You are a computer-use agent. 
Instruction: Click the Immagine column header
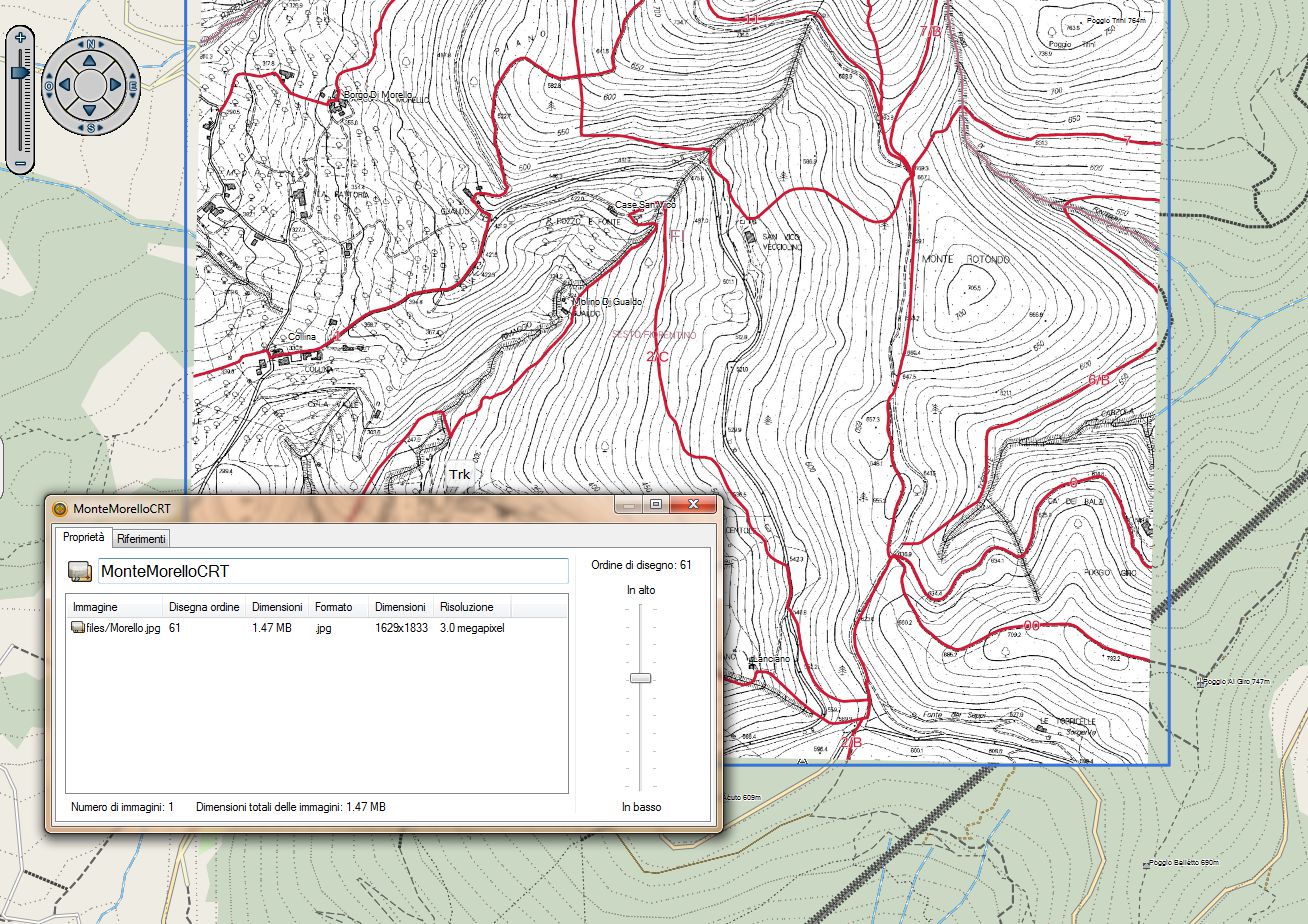[x=114, y=607]
